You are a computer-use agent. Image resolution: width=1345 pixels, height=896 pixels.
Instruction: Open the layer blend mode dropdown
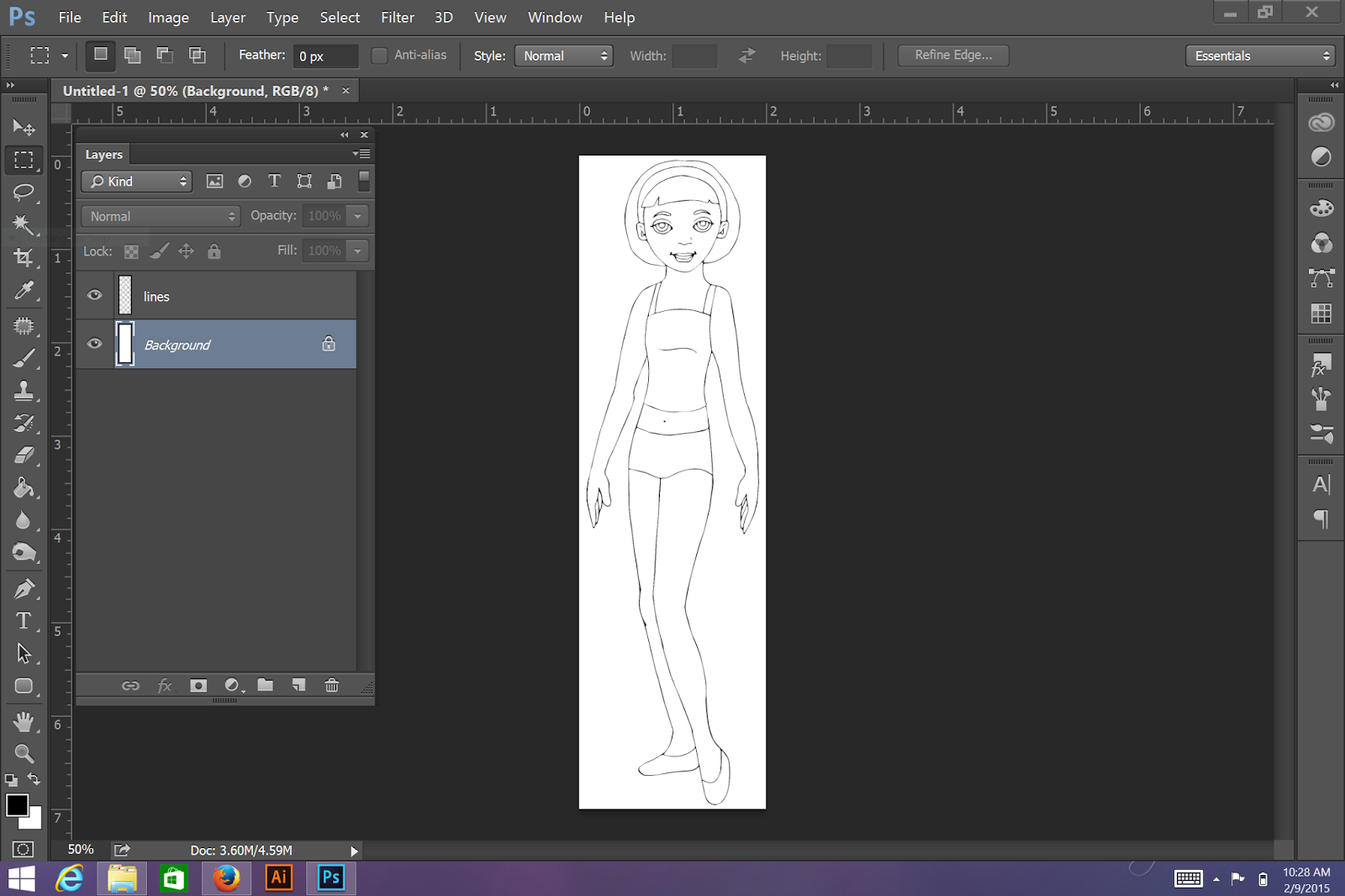tap(161, 217)
